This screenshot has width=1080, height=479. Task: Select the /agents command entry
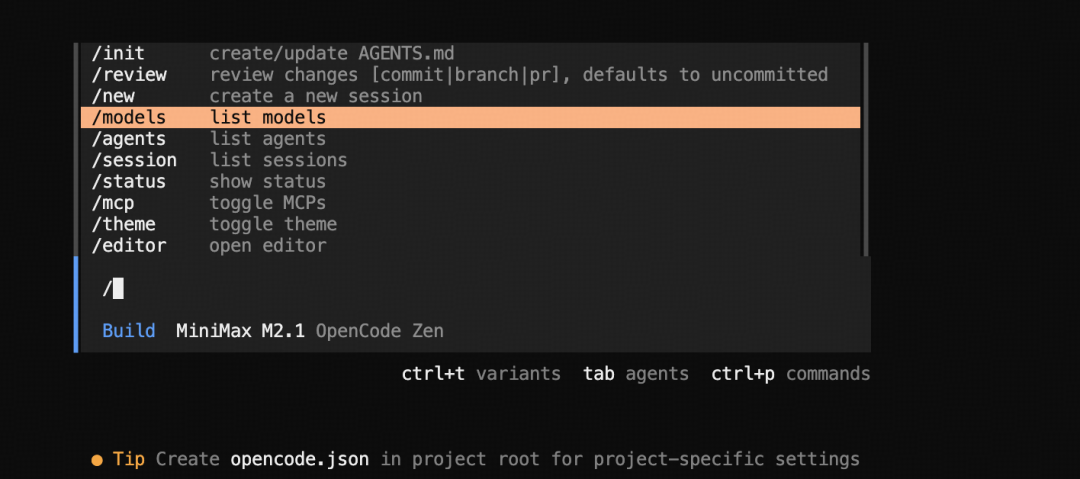pyautogui.click(x=129, y=139)
